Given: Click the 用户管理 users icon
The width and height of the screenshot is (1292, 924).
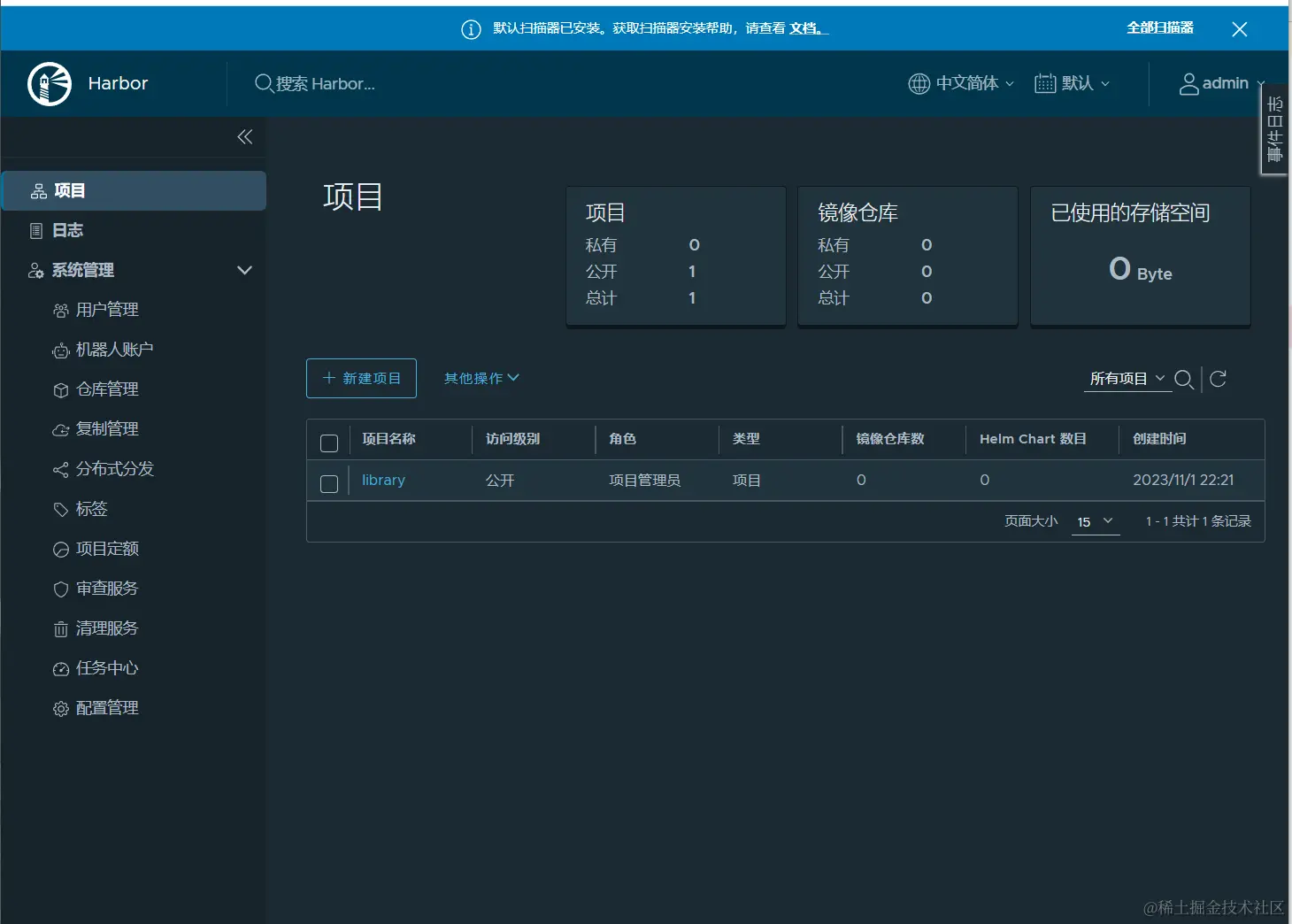Looking at the screenshot, I should pyautogui.click(x=61, y=311).
